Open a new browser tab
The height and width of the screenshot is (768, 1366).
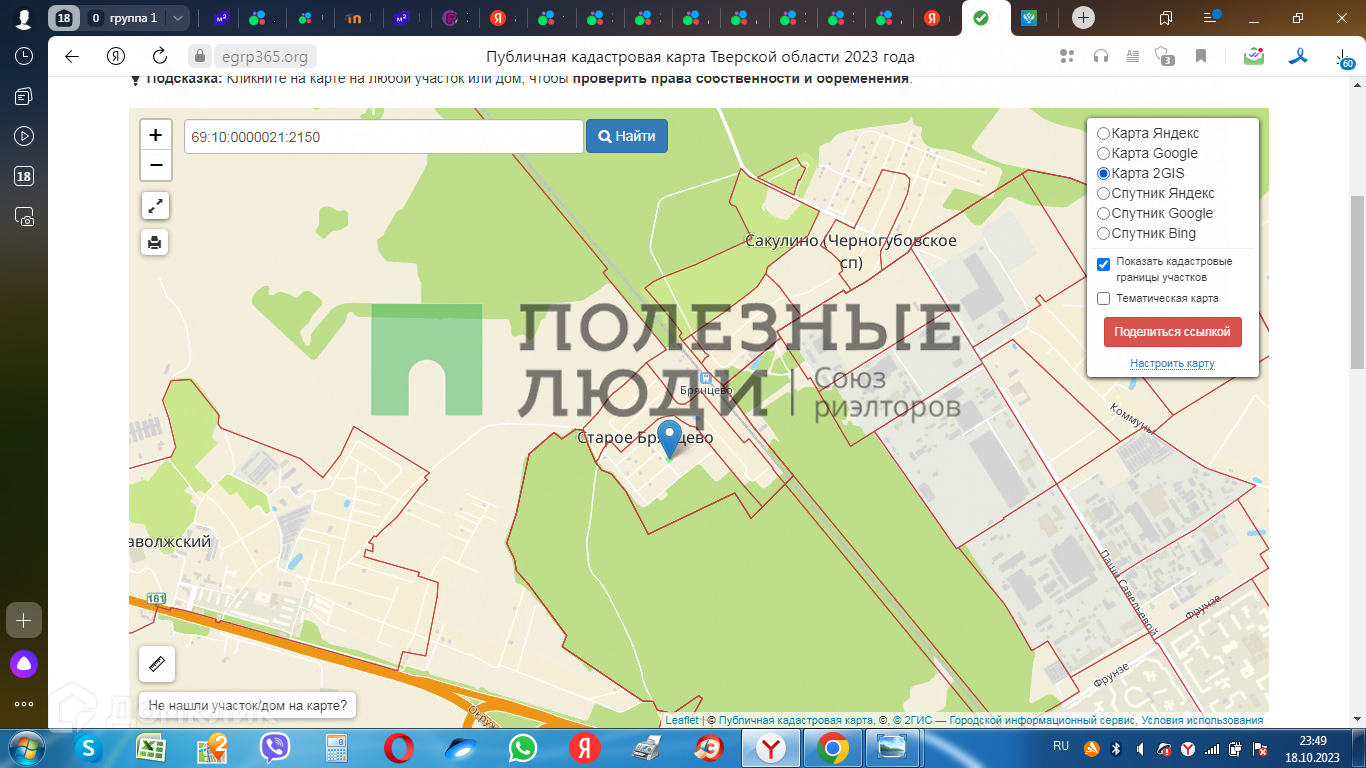1084,18
